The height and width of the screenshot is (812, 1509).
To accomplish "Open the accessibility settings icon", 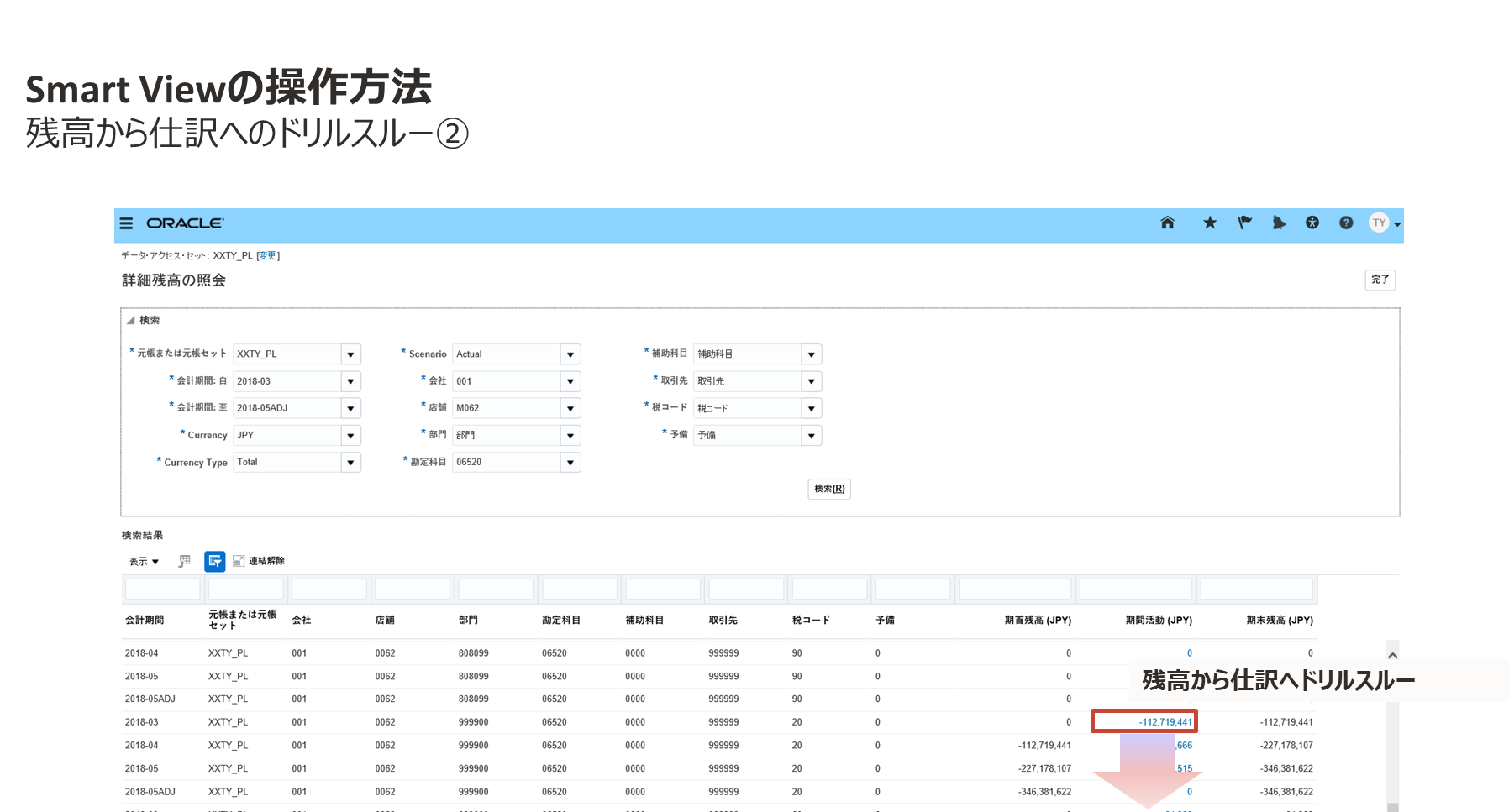I will click(1312, 223).
